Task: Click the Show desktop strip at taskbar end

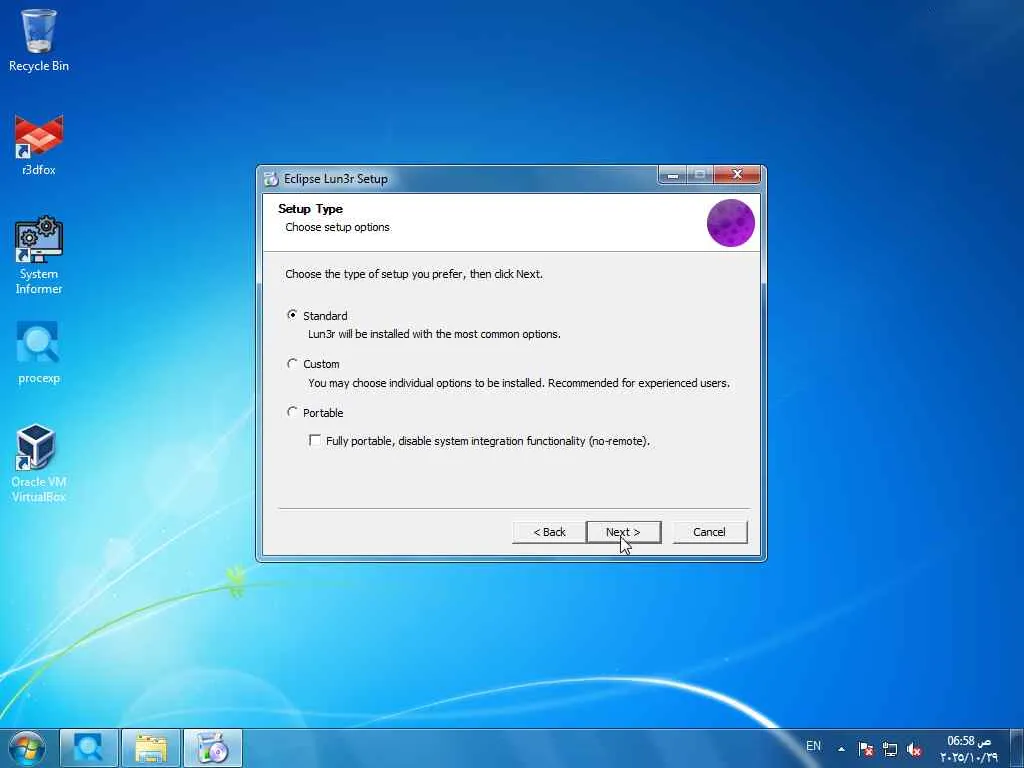Action: [1017, 748]
